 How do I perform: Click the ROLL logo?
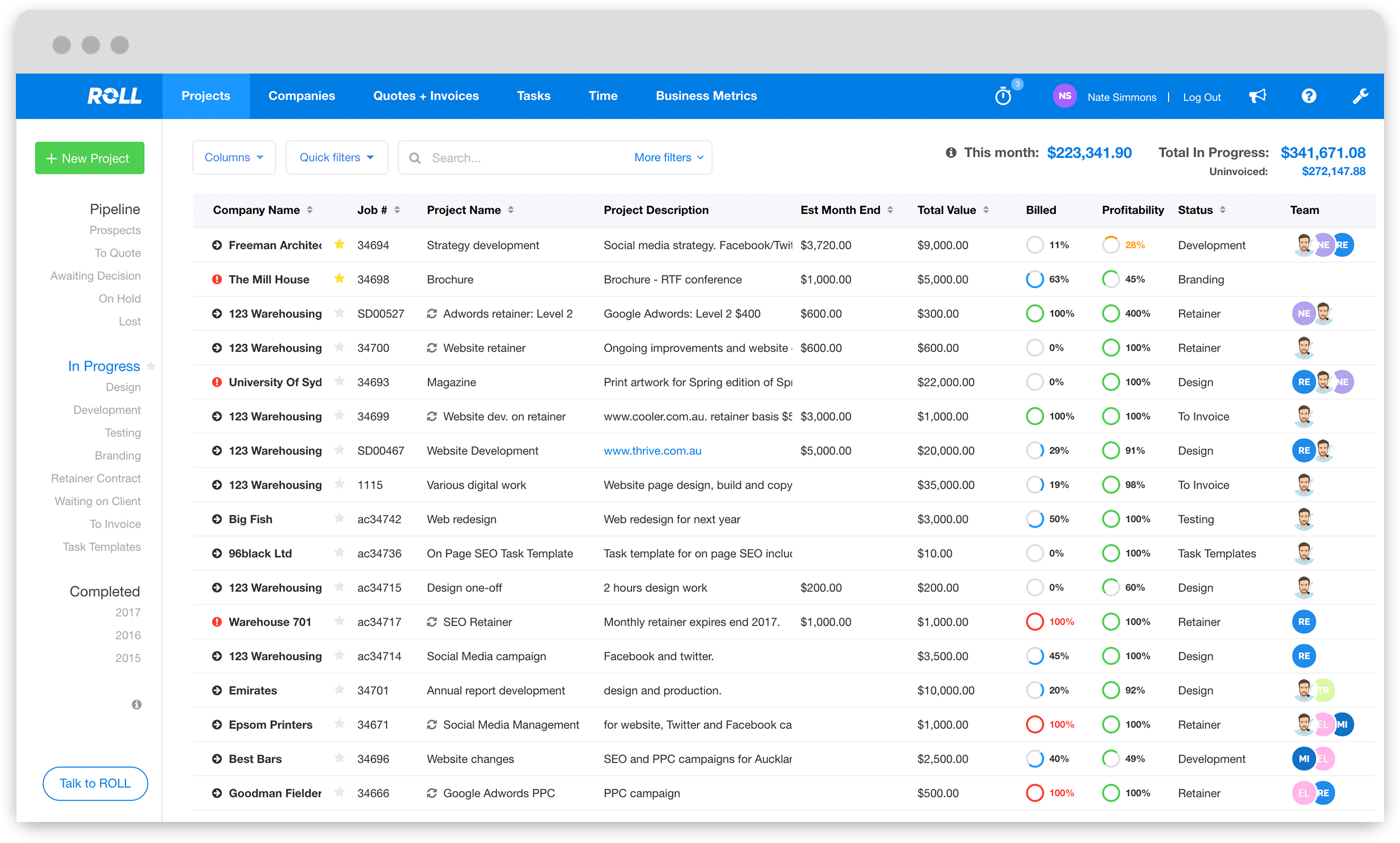114,96
